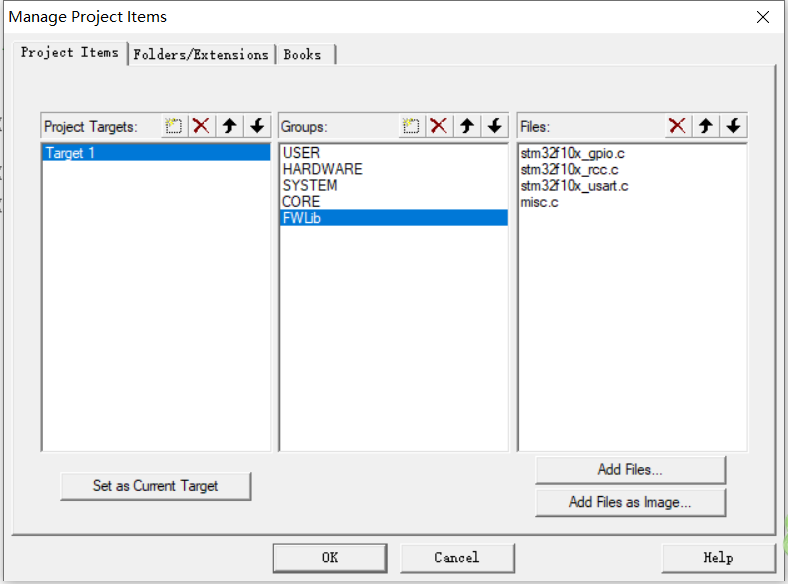Open the Folders/Extensions tab
This screenshot has height=584, width=788.
(x=201, y=54)
